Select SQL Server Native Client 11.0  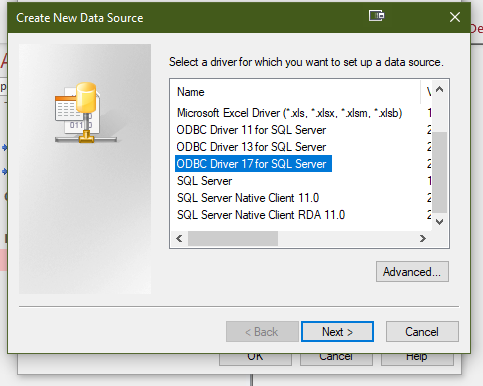tap(248, 198)
